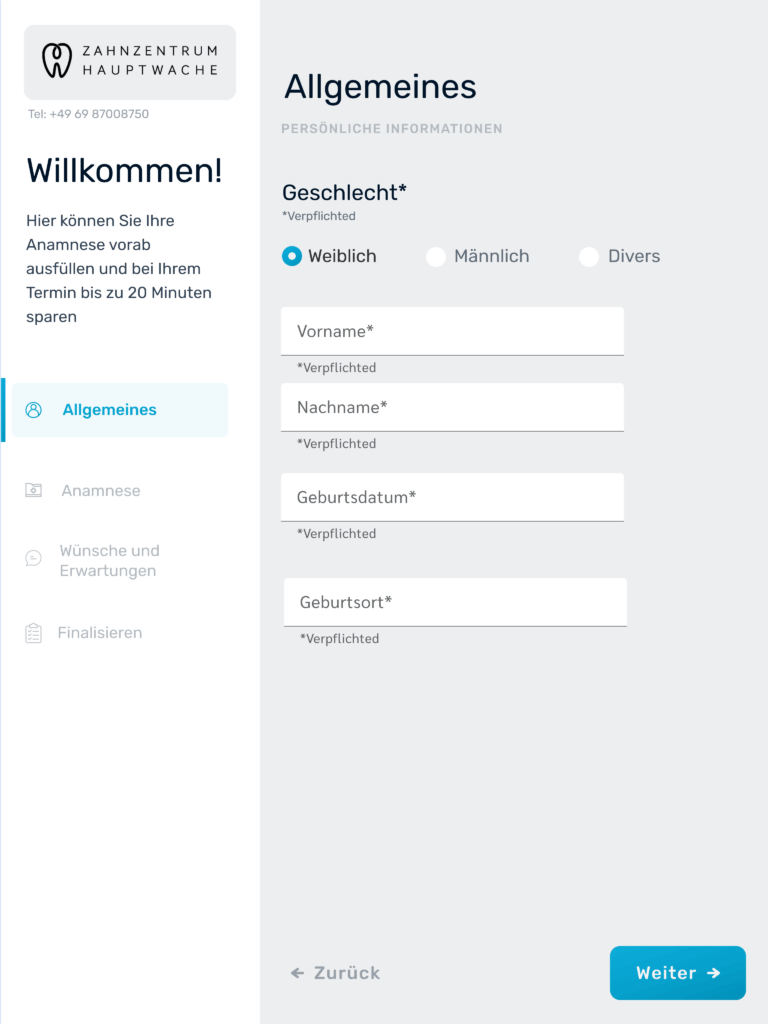
Task: Click the Zurück back link
Action: pos(346,973)
